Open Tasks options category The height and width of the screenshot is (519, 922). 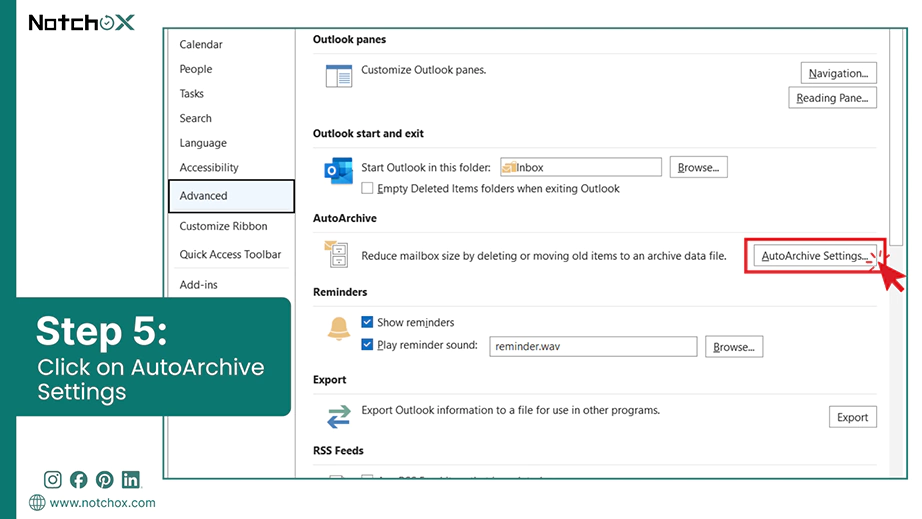pyautogui.click(x=192, y=93)
